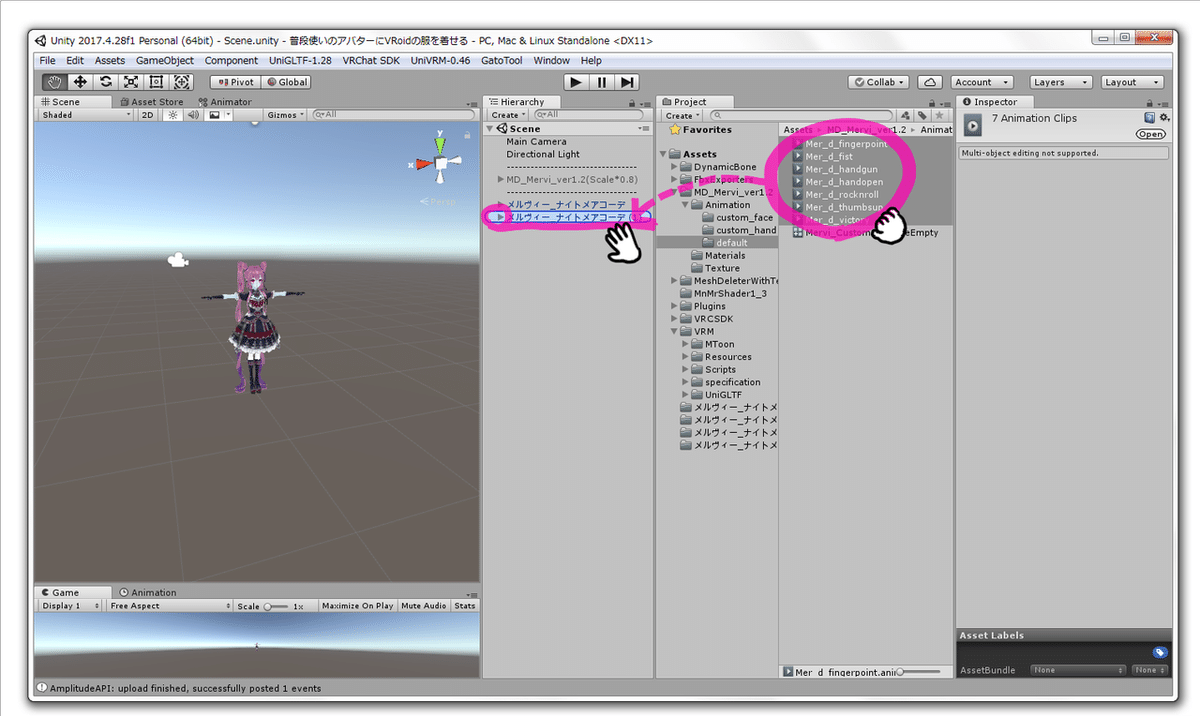
Task: Toggle scene lighting sun icon
Action: [x=172, y=115]
